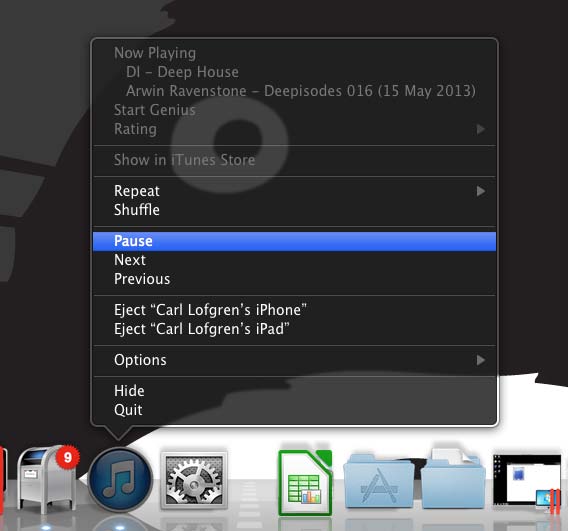The height and width of the screenshot is (531, 568).
Task: Open iTunes from the dock
Action: point(120,480)
